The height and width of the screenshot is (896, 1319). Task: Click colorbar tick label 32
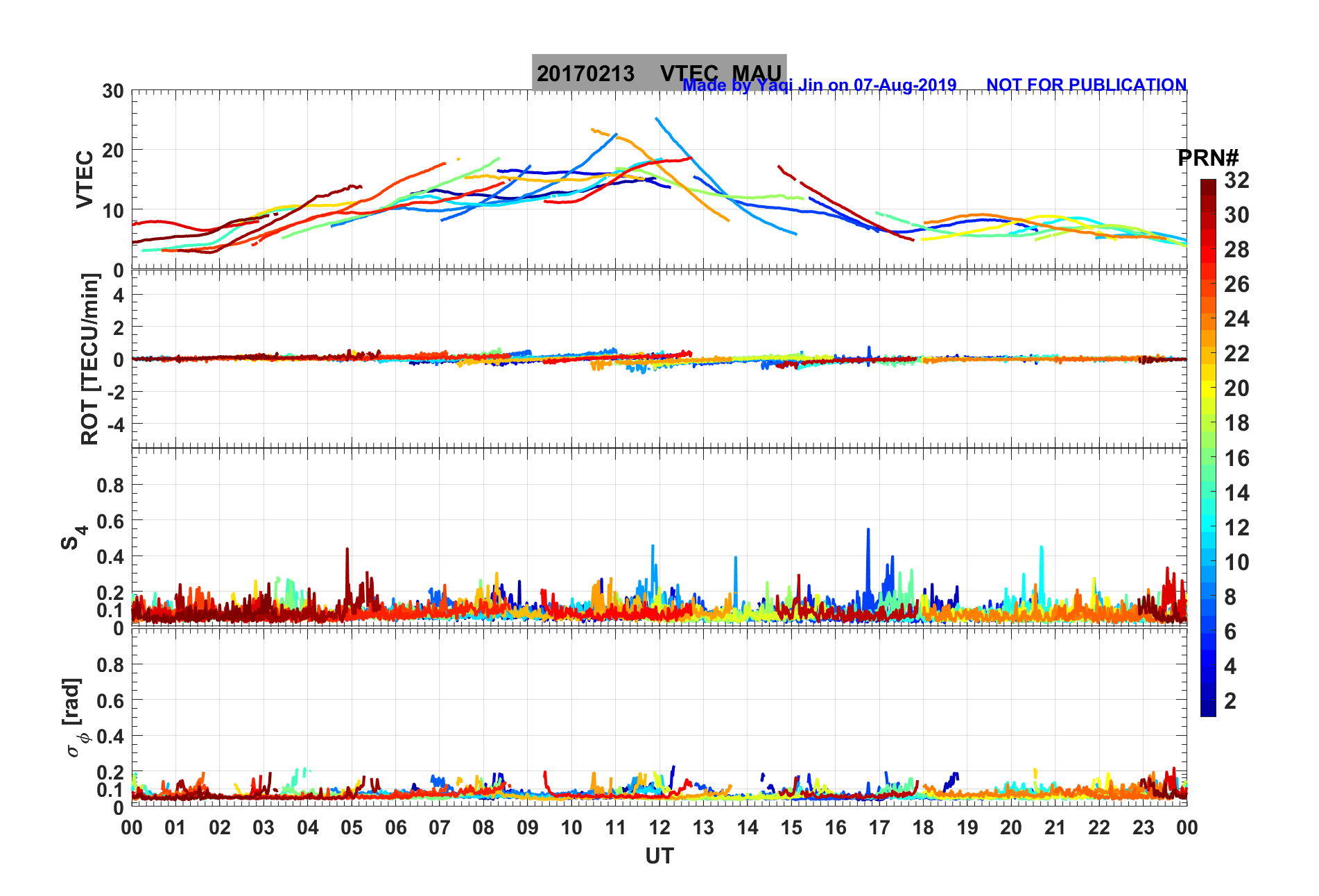[x=1236, y=180]
